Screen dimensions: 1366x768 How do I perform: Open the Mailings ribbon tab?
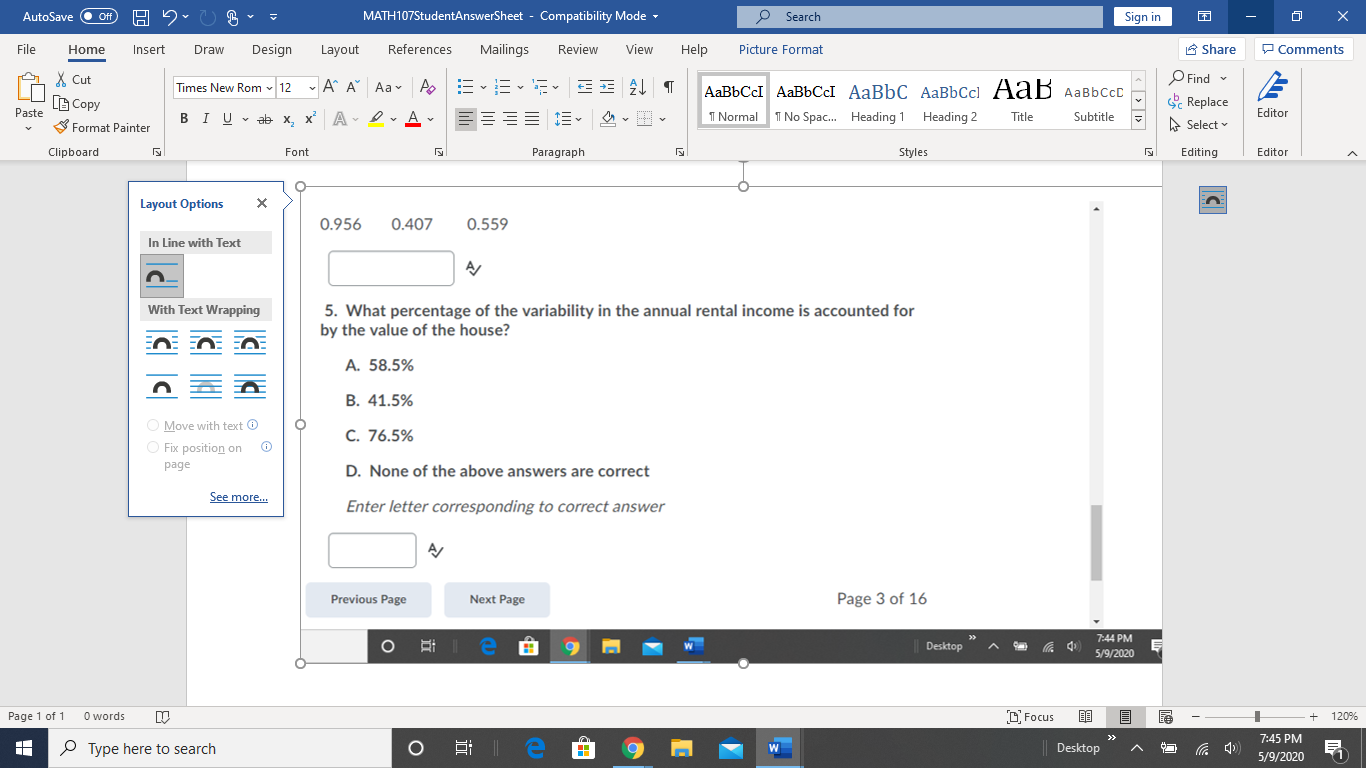pyautogui.click(x=504, y=49)
